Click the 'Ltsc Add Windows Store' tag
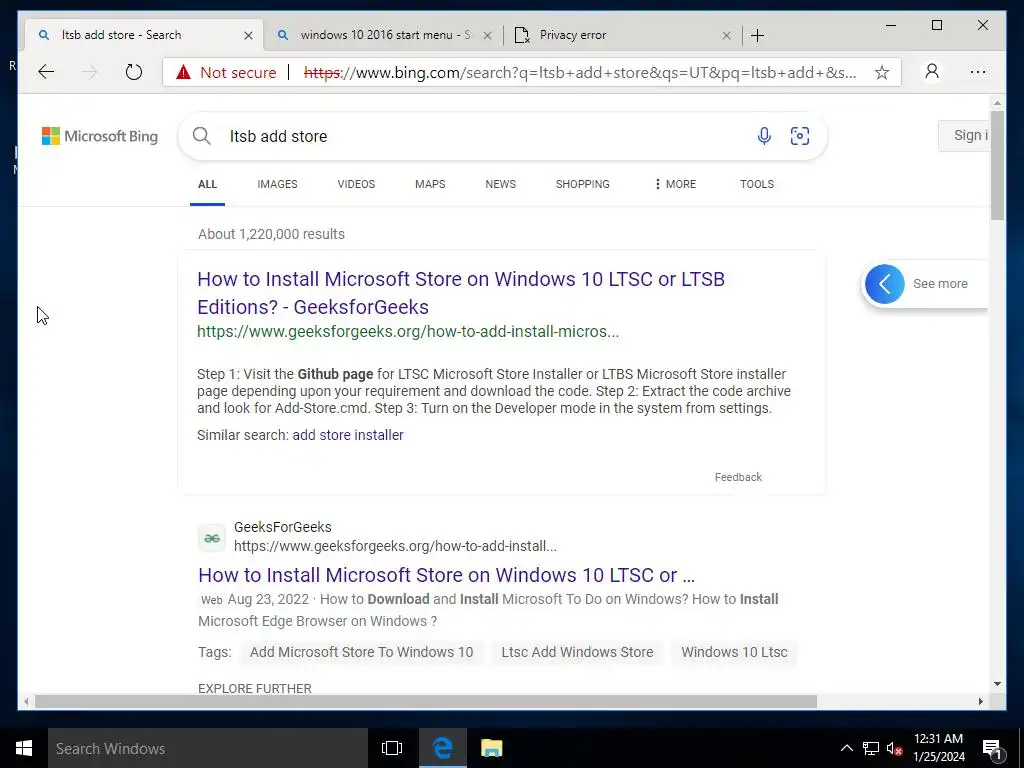 click(x=577, y=652)
